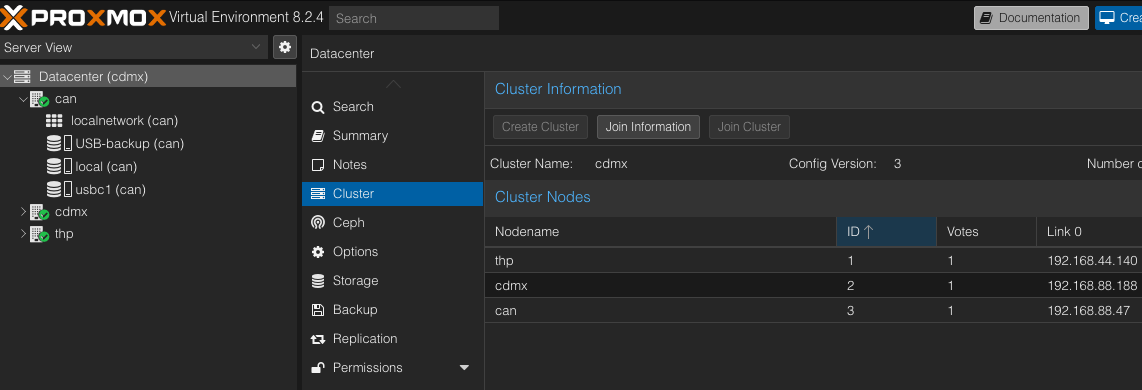
Task: Click the Search magnifier icon in menu
Action: pos(318,107)
